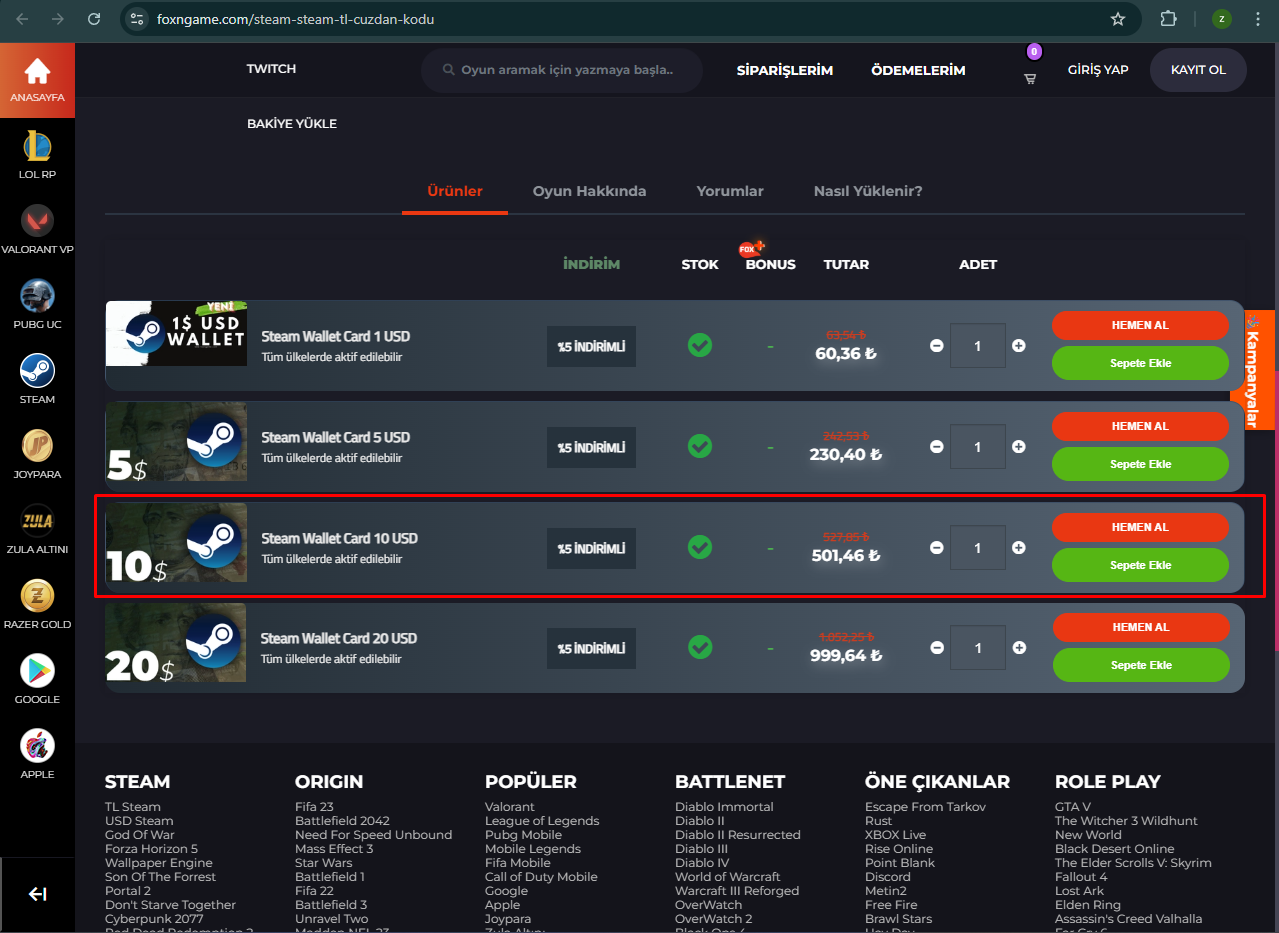Screen dimensions: 1279x933
Task: Open TL Steam footer link
Action: tap(133, 807)
